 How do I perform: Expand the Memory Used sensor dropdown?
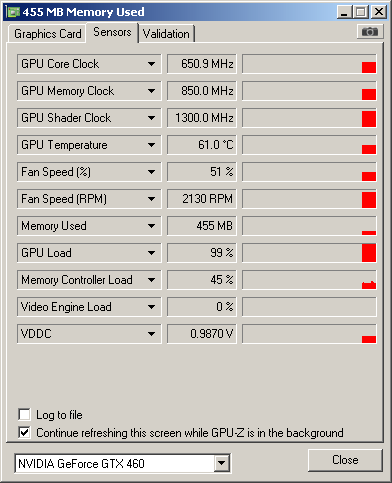[x=151, y=226]
